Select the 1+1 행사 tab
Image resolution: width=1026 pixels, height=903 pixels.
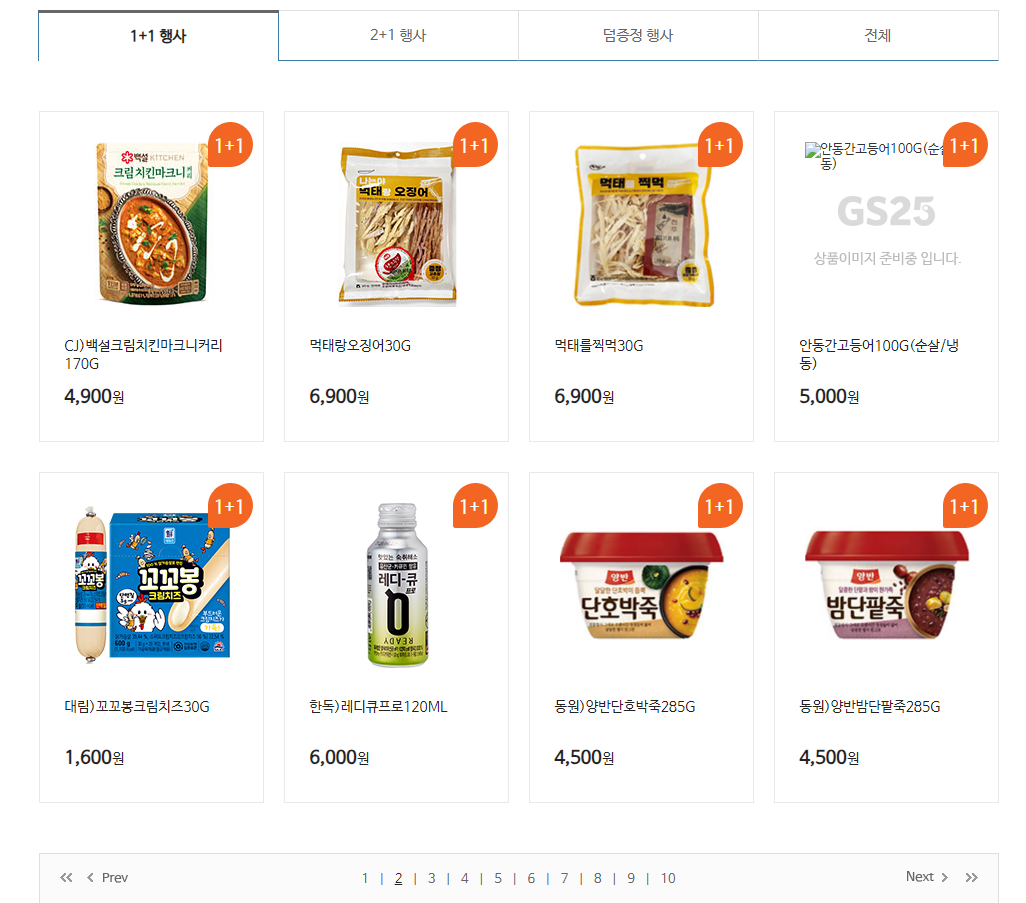pos(158,35)
